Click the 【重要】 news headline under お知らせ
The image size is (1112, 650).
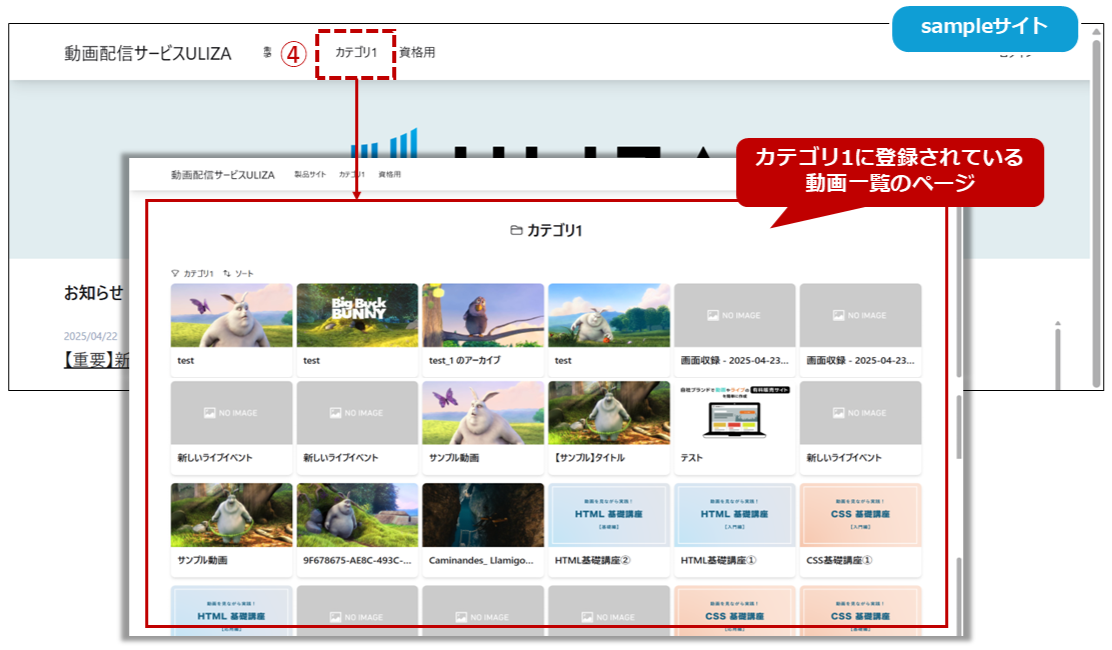coord(96,360)
